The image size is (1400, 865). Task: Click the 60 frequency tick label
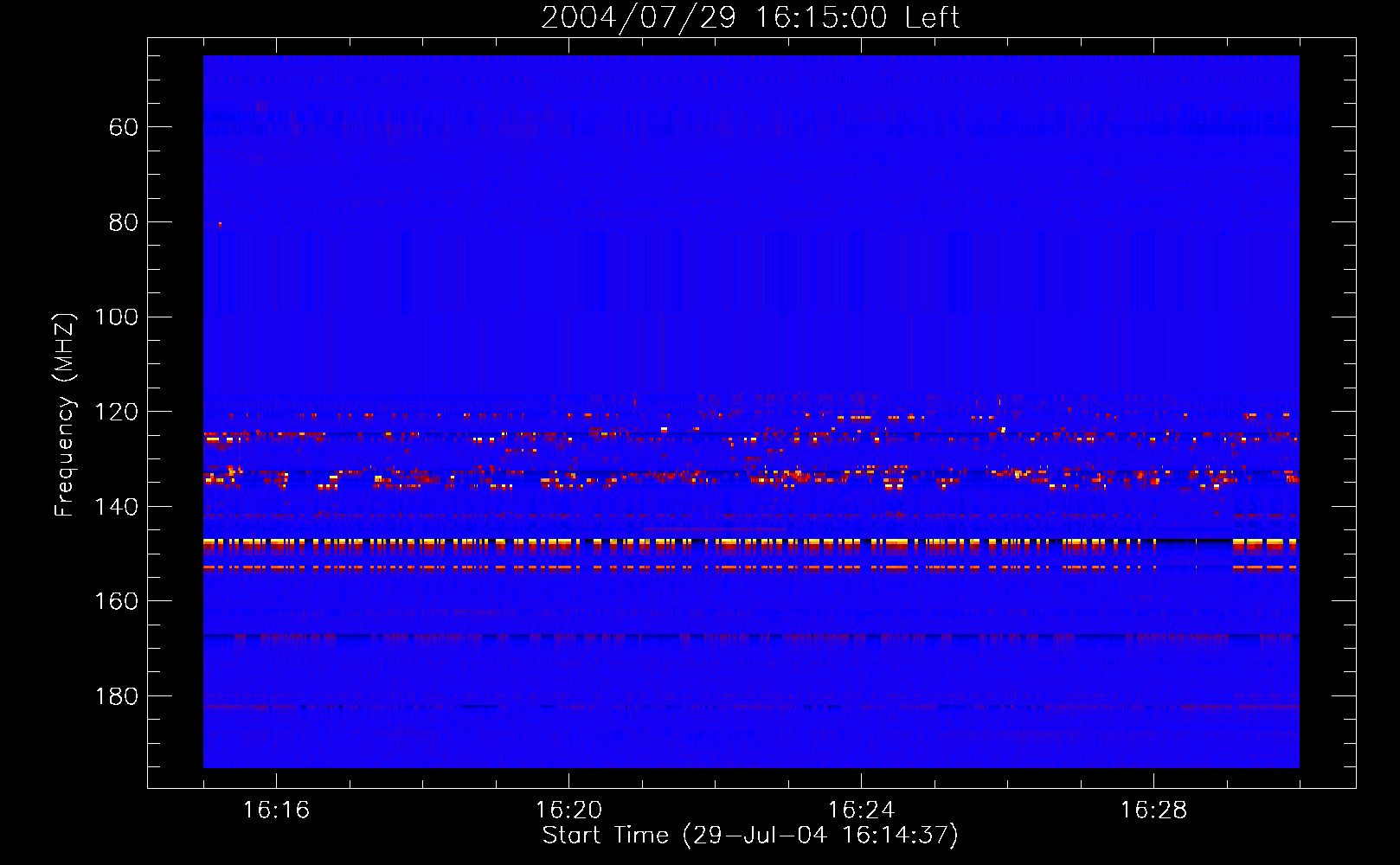coord(124,128)
